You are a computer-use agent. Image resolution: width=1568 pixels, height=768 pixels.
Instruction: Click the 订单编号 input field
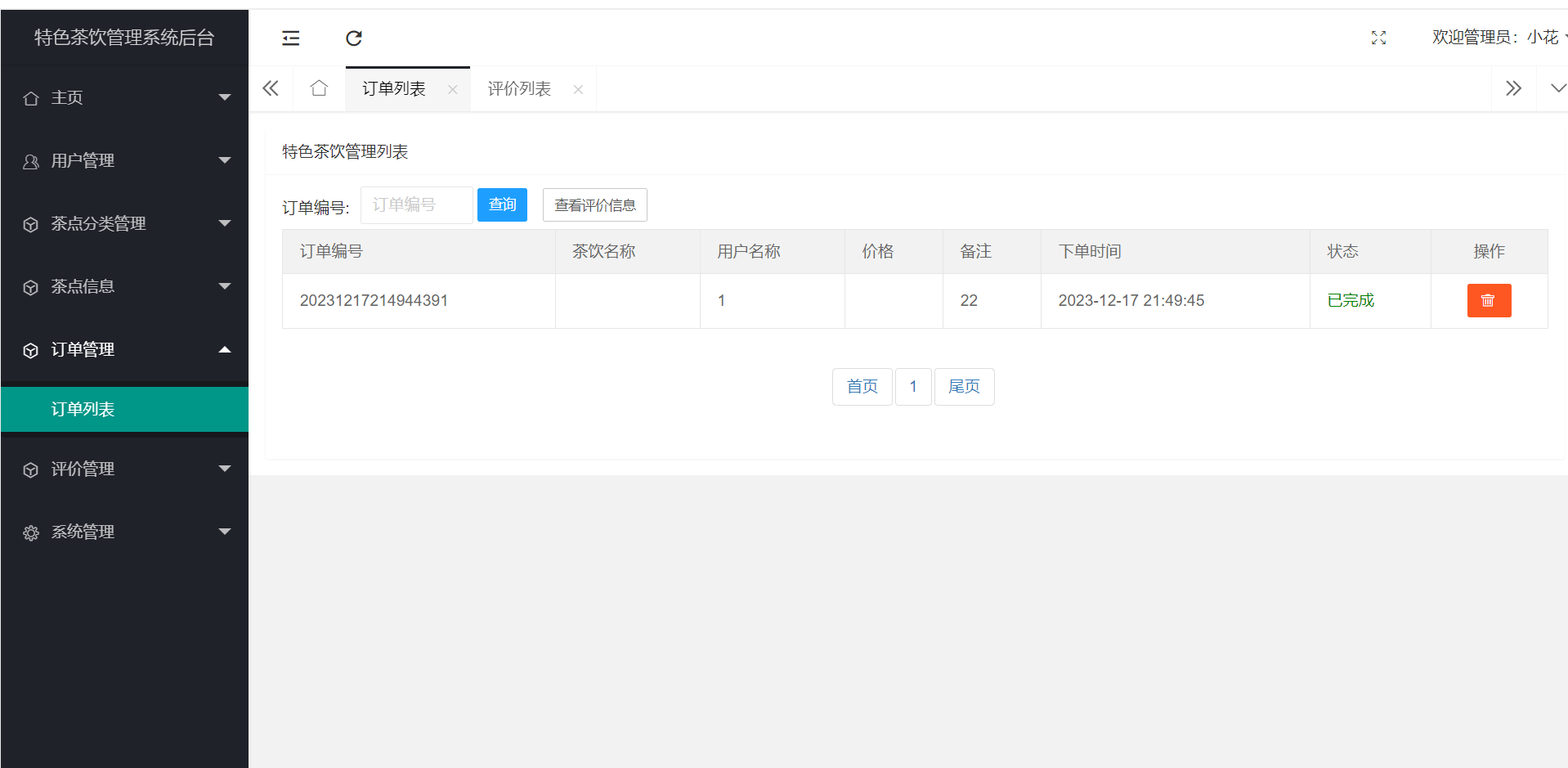(x=416, y=204)
